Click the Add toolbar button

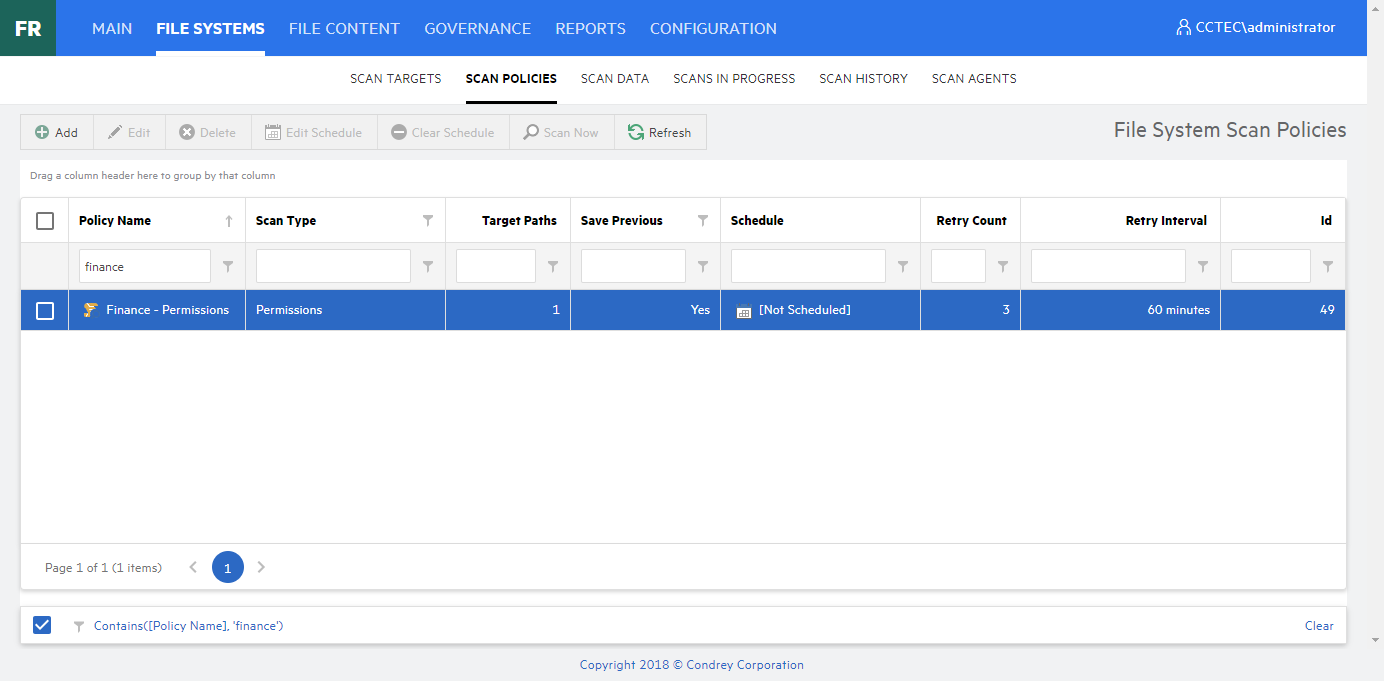57,132
